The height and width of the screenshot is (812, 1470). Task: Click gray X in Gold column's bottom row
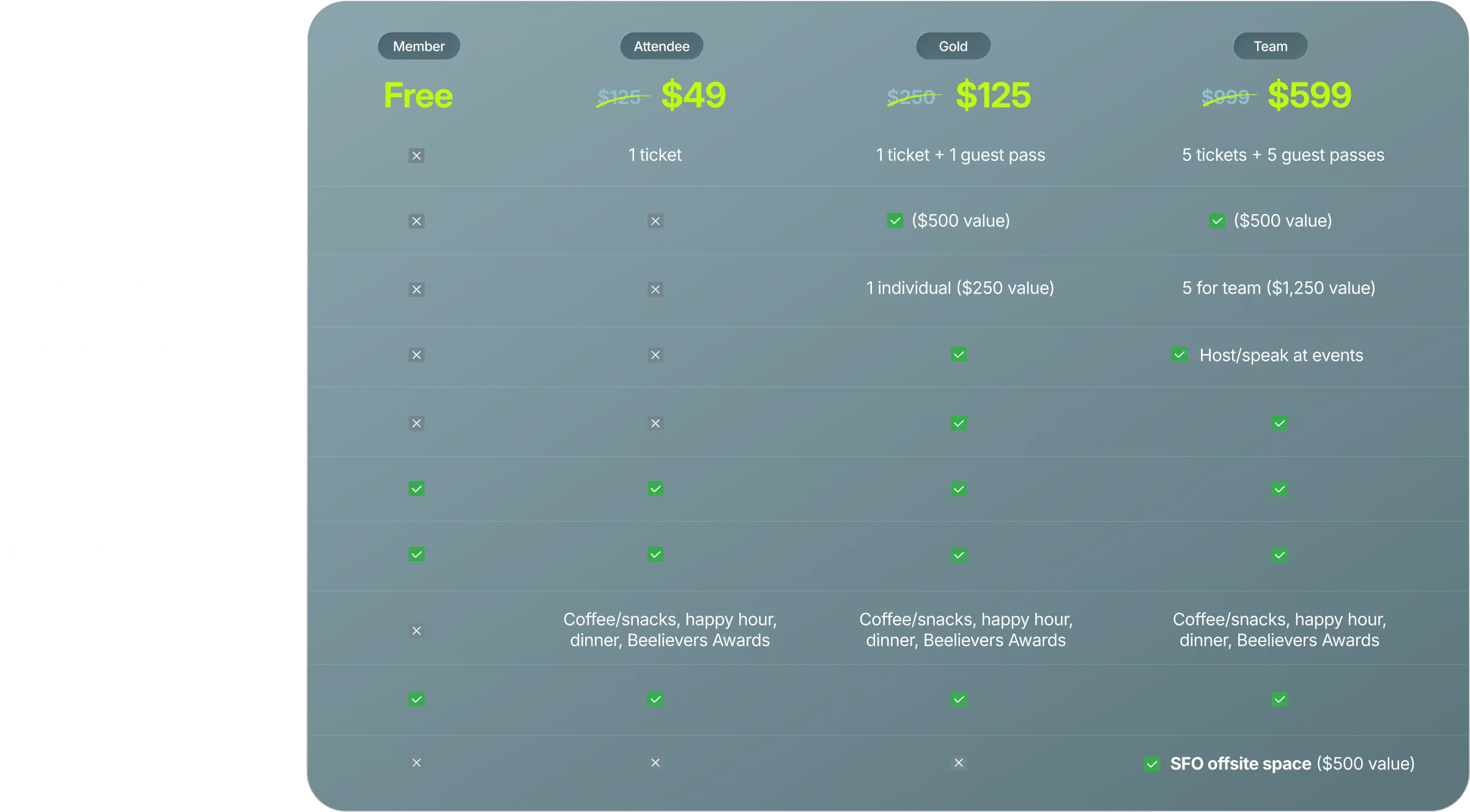pyautogui.click(x=959, y=763)
